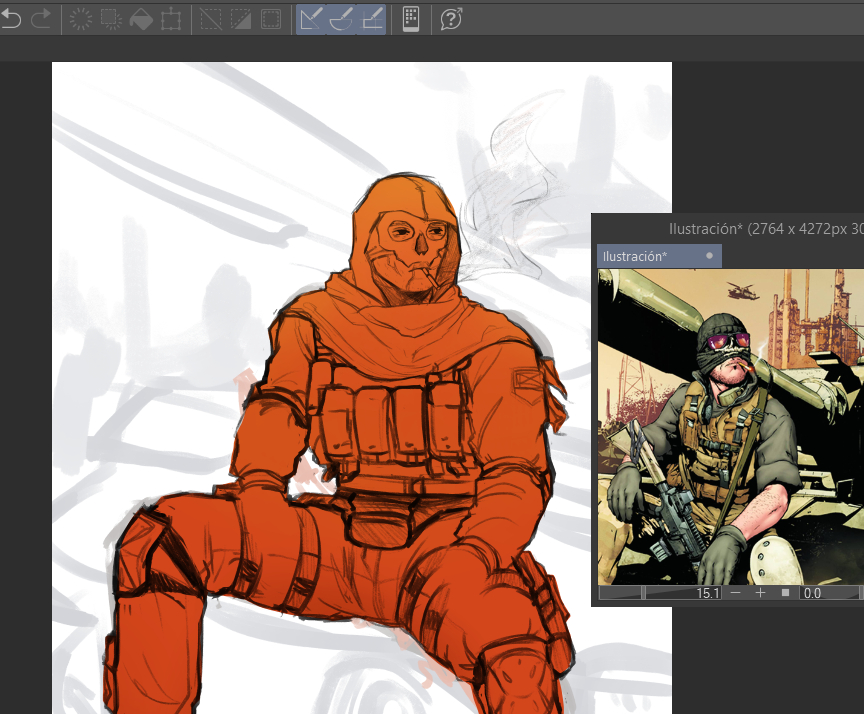The height and width of the screenshot is (714, 864).
Task: Toggle the Show Selection Border icon
Action: tap(271, 18)
